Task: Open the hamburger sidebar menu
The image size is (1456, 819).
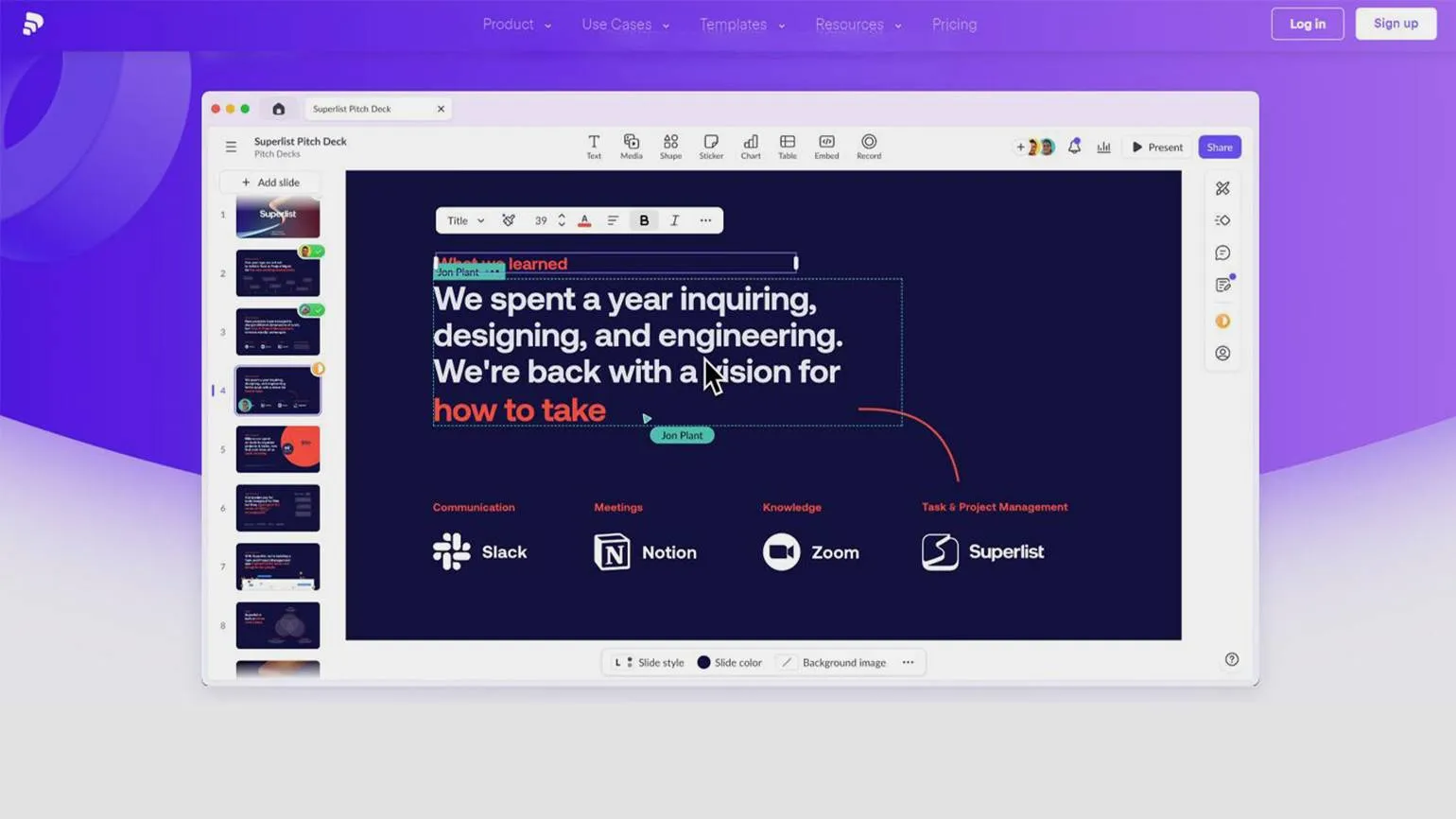Action: (x=231, y=147)
